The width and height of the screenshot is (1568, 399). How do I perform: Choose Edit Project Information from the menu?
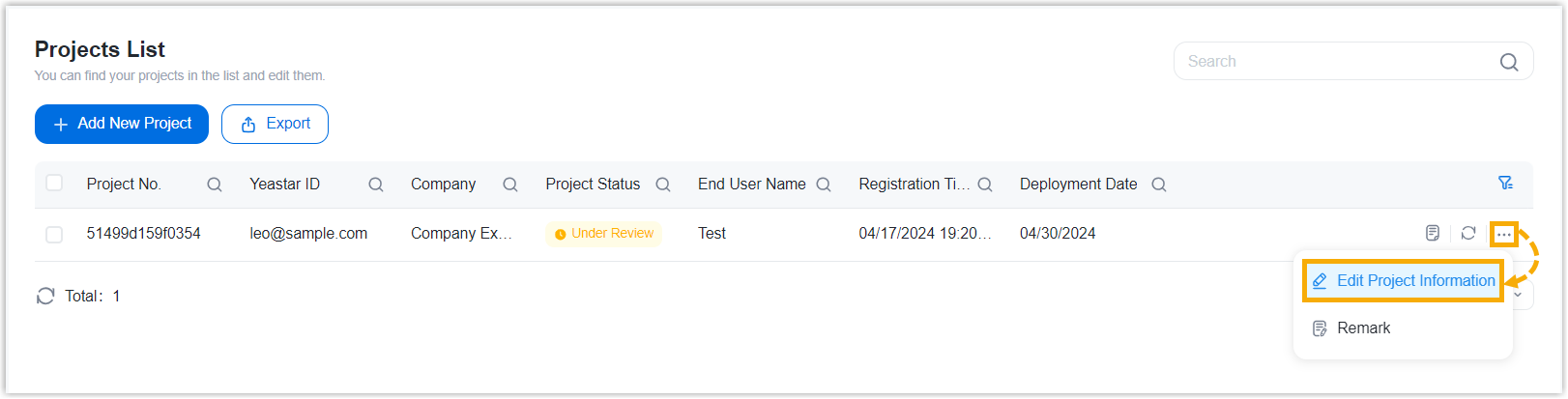(x=1403, y=281)
